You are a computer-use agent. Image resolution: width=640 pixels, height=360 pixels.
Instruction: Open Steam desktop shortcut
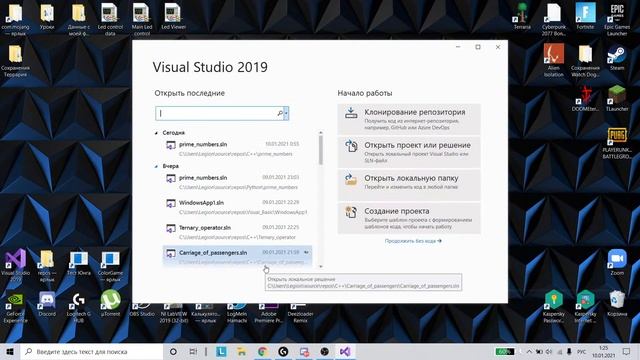[617, 58]
